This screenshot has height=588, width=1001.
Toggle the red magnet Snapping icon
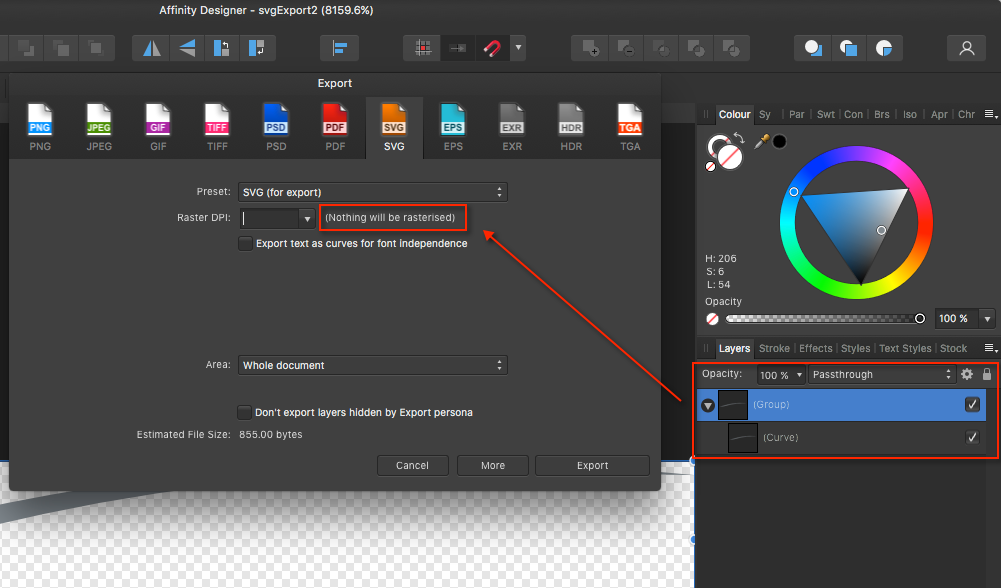click(x=492, y=48)
